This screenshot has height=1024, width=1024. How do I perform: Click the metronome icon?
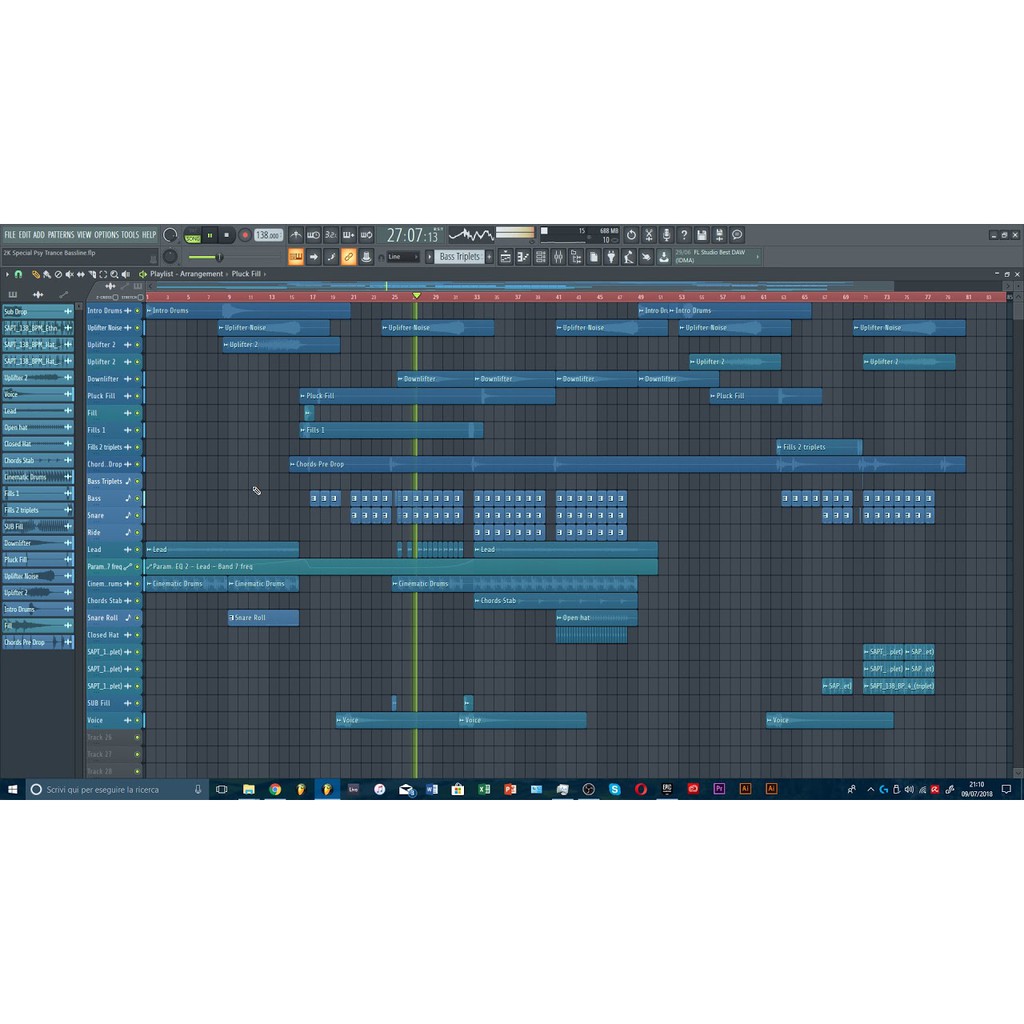(296, 235)
